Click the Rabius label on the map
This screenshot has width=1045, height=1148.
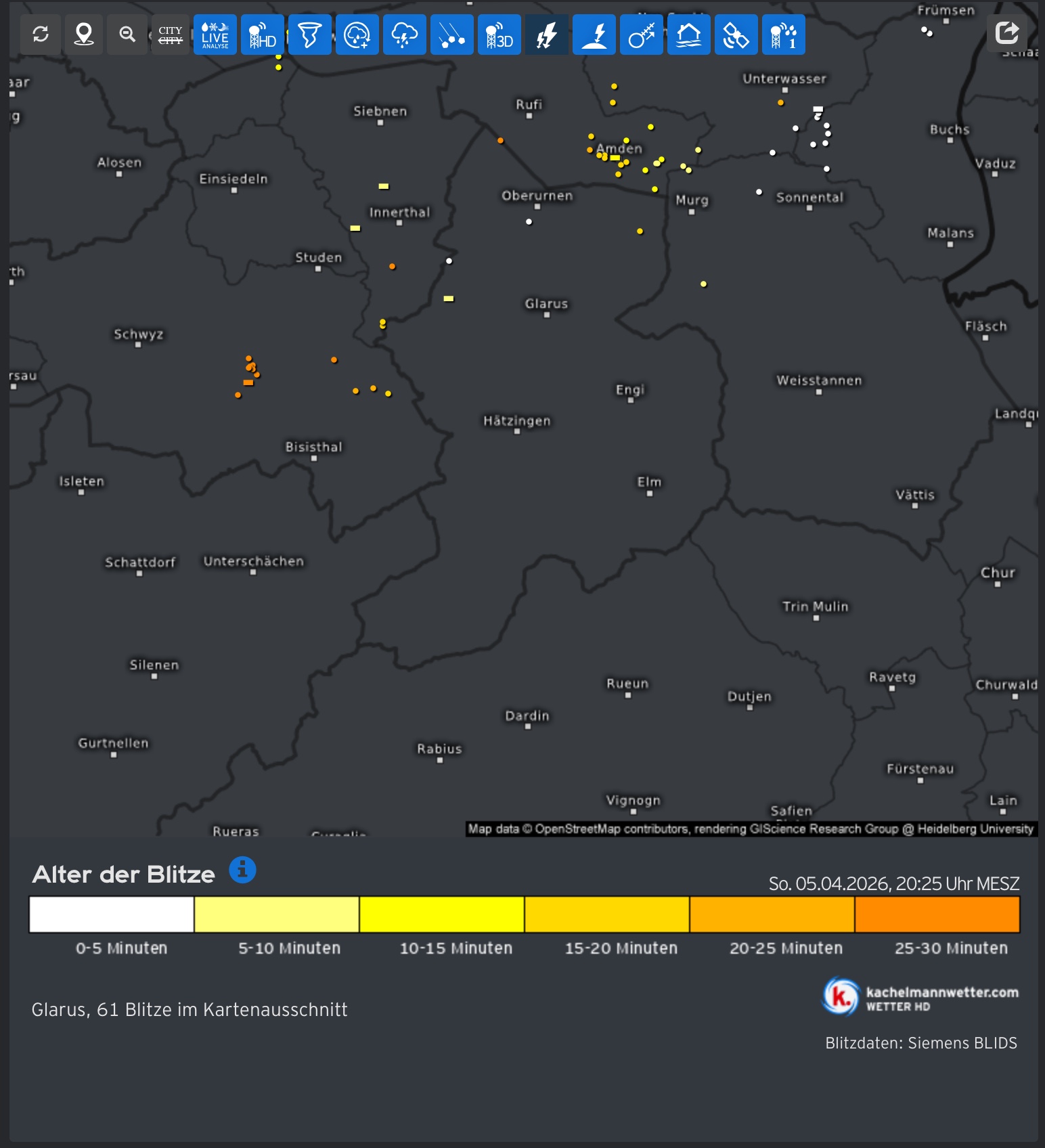click(439, 749)
